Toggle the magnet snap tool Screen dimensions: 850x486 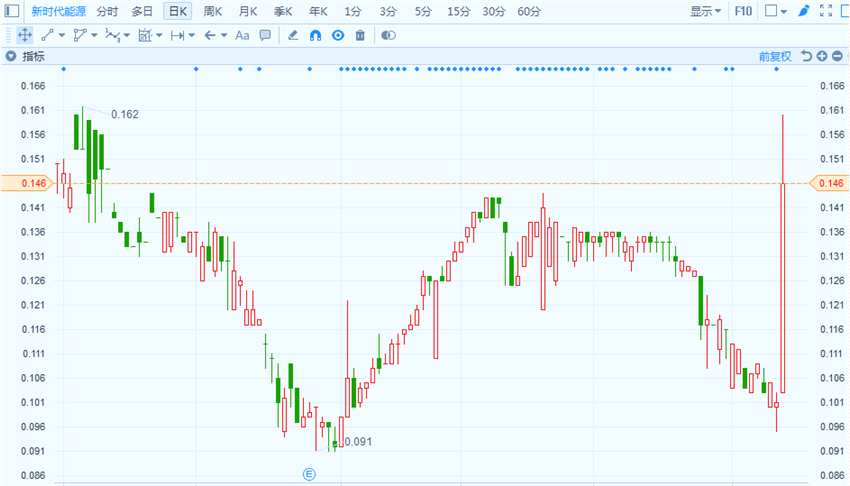315,36
